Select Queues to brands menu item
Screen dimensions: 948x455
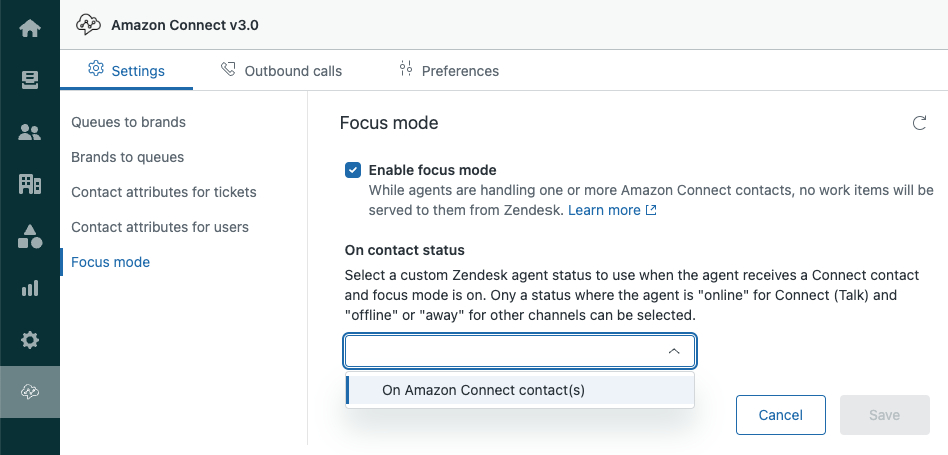(128, 122)
